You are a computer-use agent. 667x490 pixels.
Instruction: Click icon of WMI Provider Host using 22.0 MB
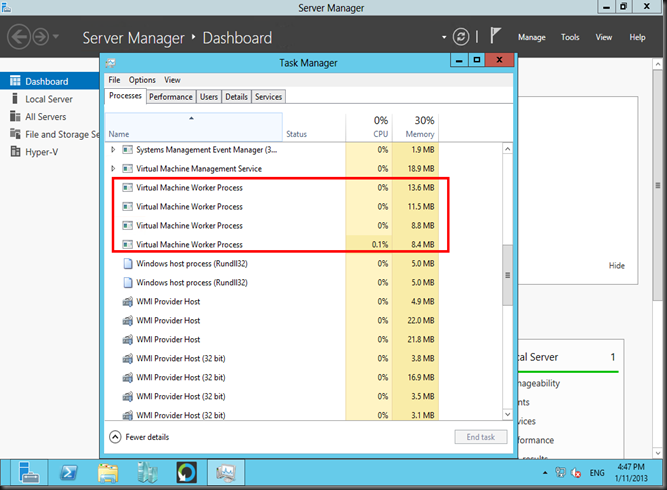[x=127, y=320]
